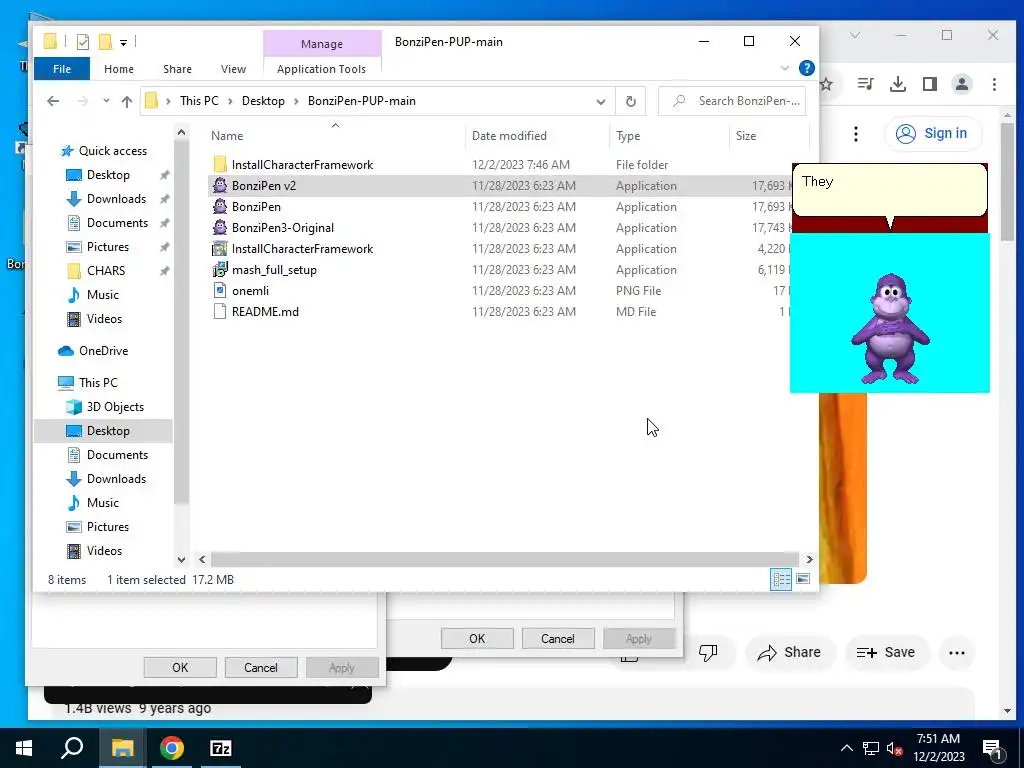
Task: Select the mash_full_setup installer icon
Action: tap(220, 270)
